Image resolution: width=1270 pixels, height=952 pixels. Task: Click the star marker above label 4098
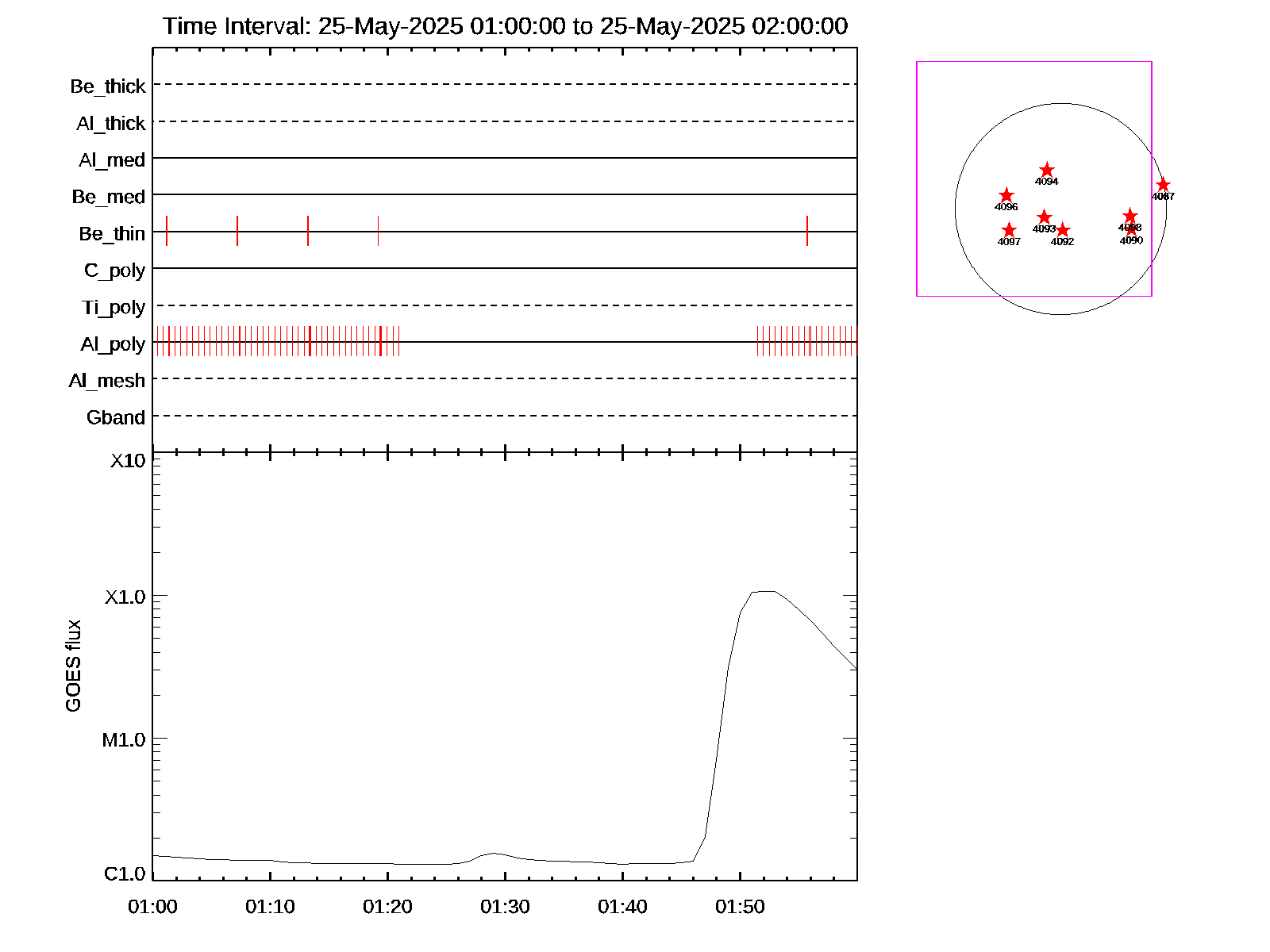coord(1130,217)
